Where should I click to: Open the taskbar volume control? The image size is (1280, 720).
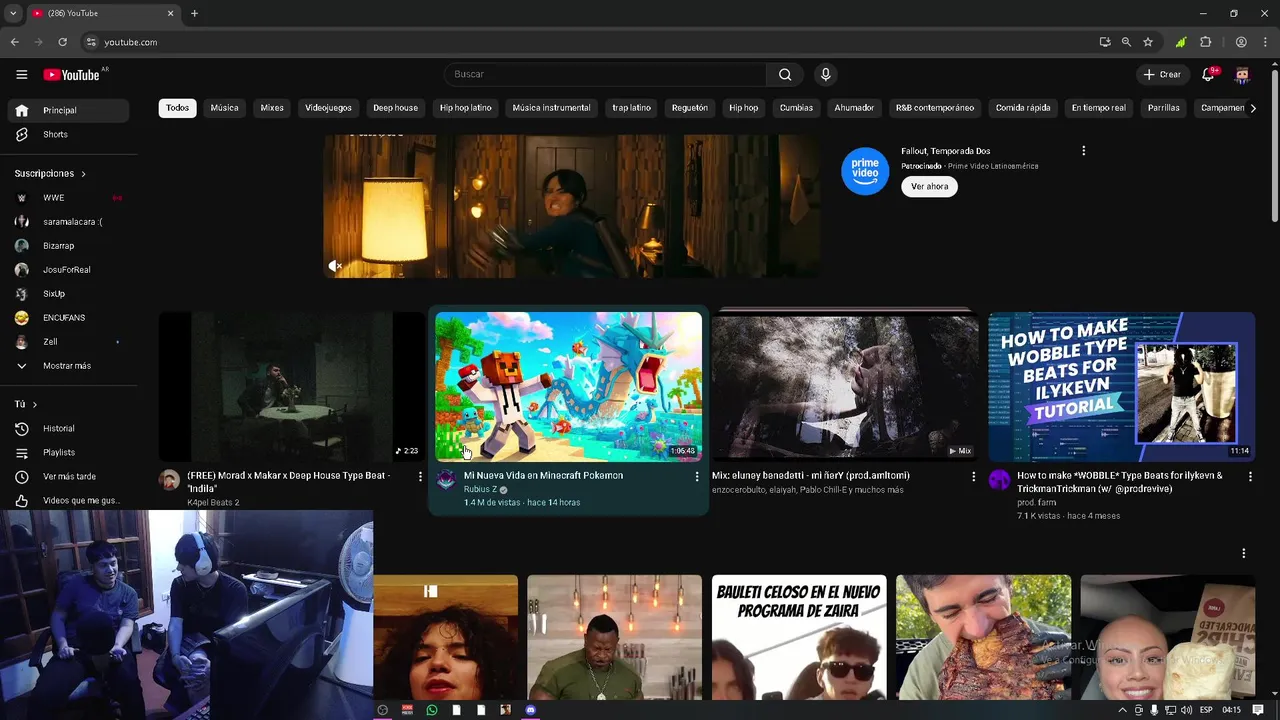pyautogui.click(x=1186, y=710)
